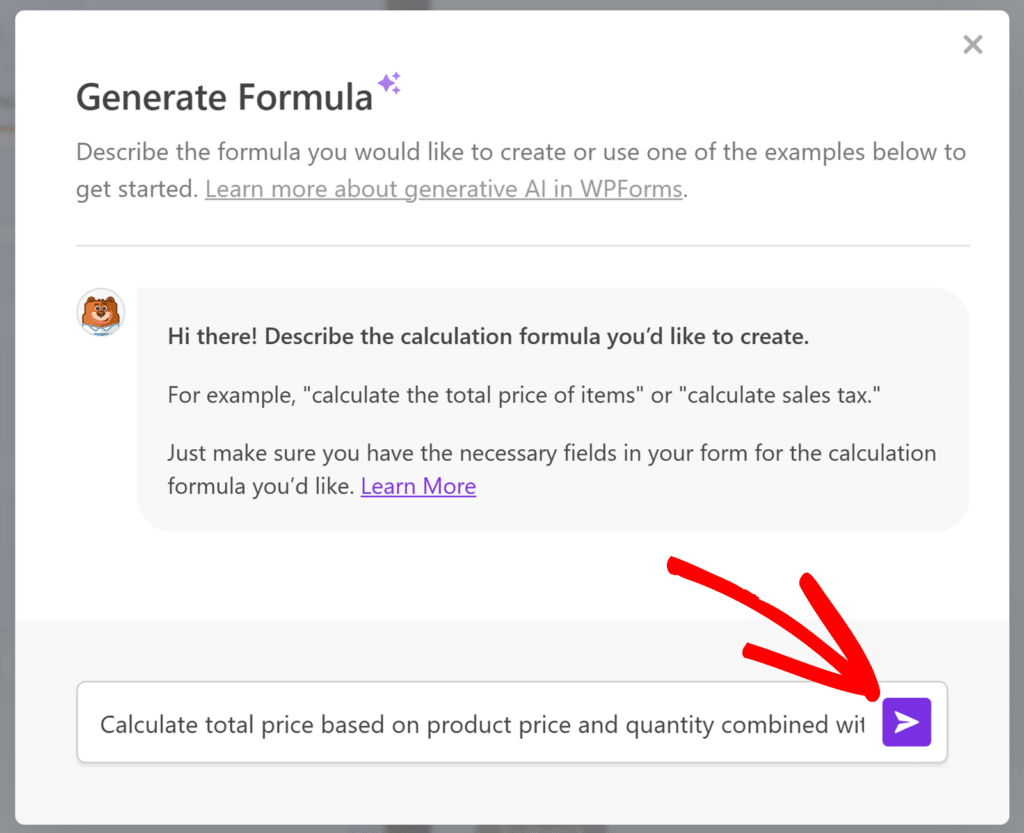Select the bear mascot avatar in the chat
Image resolution: width=1024 pixels, height=833 pixels.
pyautogui.click(x=101, y=312)
